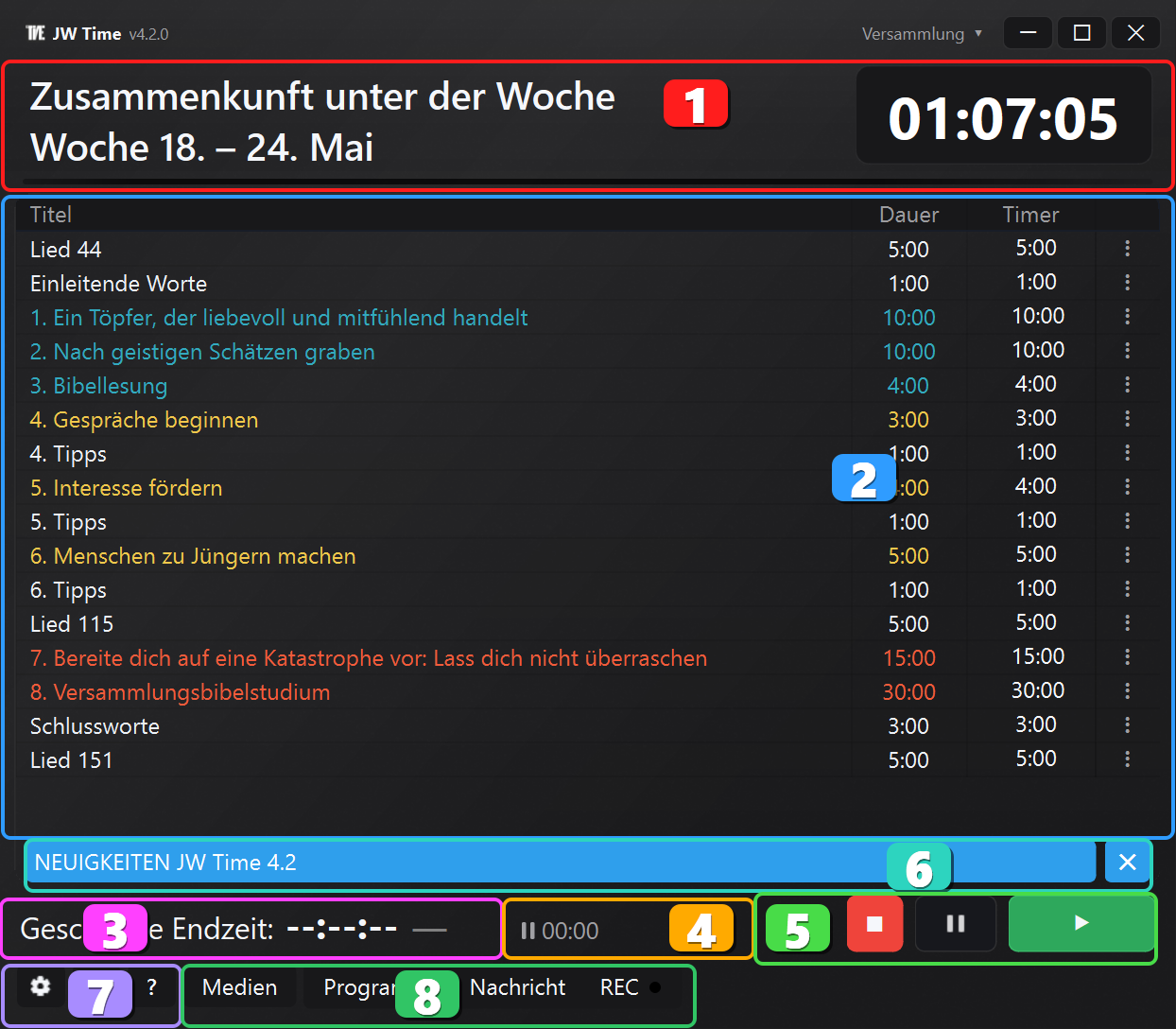Open three-dot menu for Versammlungsbibelstudium row
The width and height of the screenshot is (1176, 1029).
tap(1127, 691)
